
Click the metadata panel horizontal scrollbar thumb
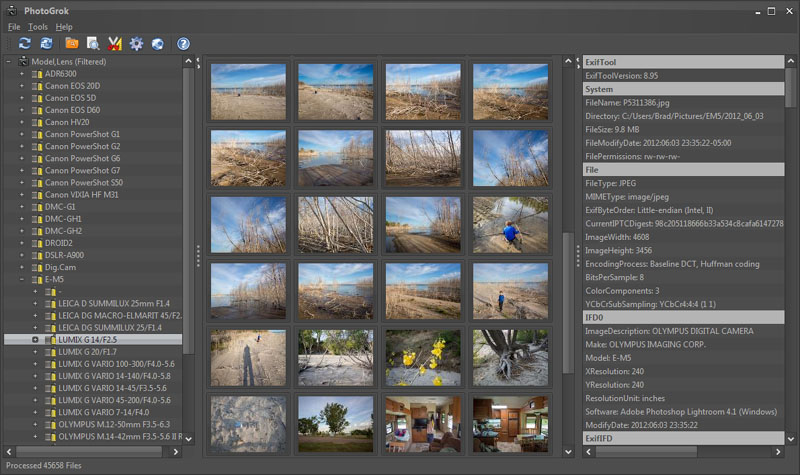tap(646, 452)
